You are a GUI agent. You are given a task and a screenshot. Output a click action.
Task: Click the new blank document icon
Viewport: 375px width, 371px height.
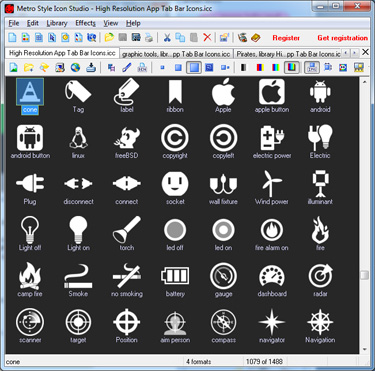(x=12, y=37)
